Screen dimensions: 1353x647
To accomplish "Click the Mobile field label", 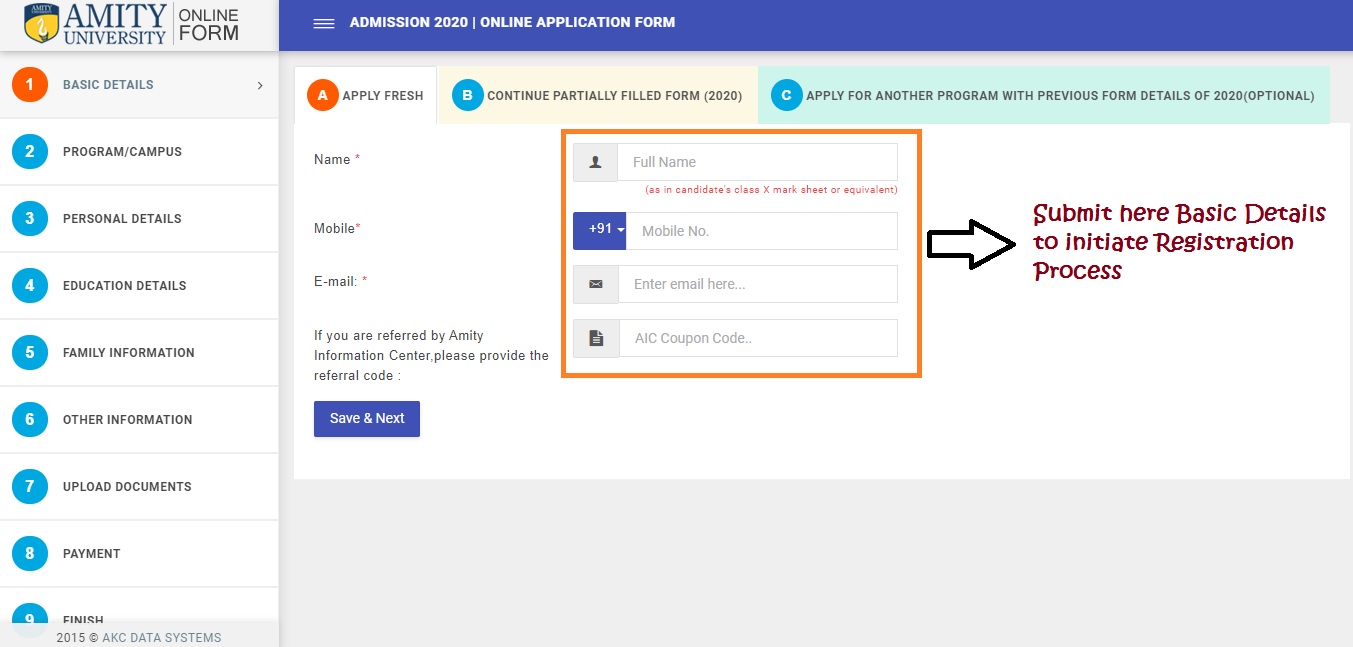I will pos(337,228).
